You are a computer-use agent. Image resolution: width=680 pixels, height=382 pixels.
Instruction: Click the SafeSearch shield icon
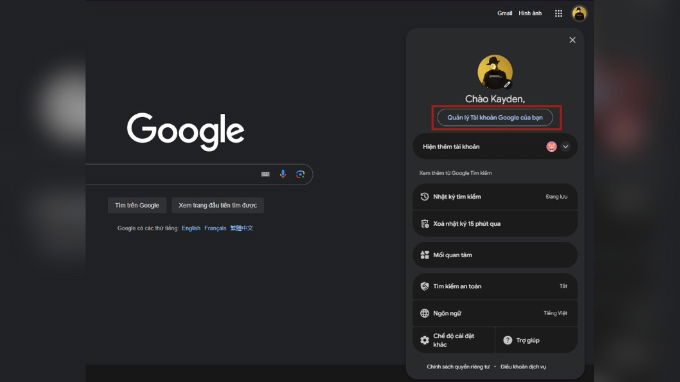click(x=425, y=286)
